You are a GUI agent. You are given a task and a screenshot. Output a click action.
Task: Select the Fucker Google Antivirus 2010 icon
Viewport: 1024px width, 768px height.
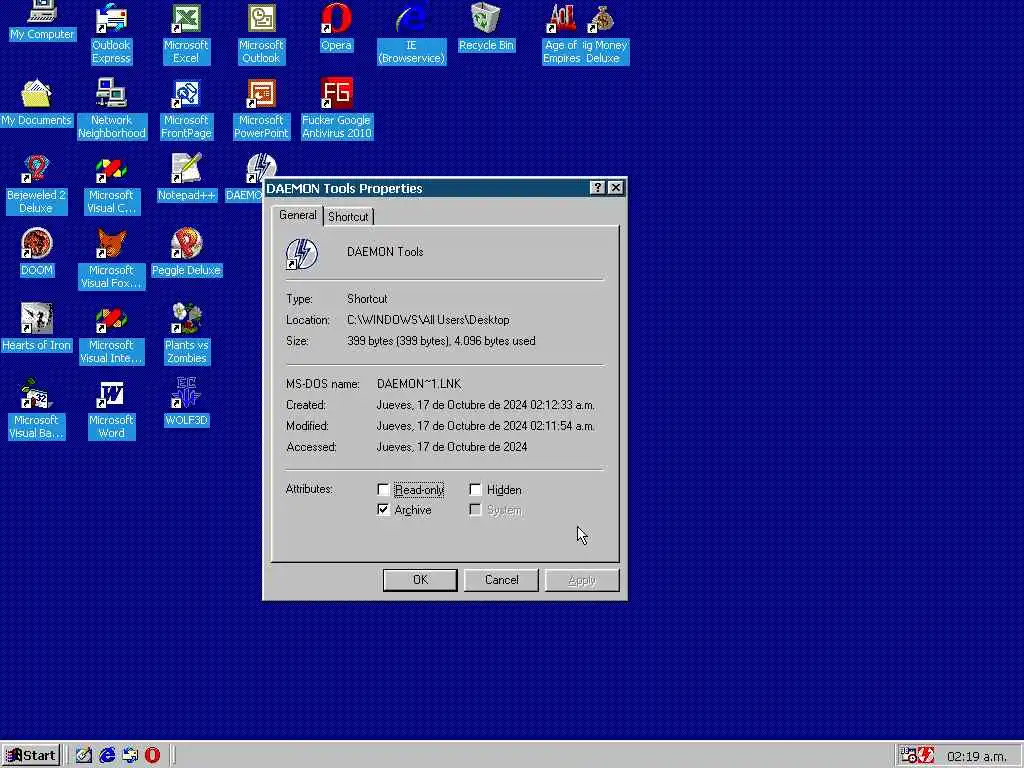pos(336,108)
